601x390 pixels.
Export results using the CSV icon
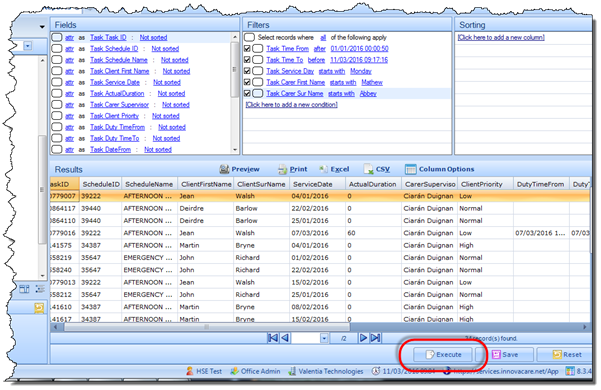[368, 169]
